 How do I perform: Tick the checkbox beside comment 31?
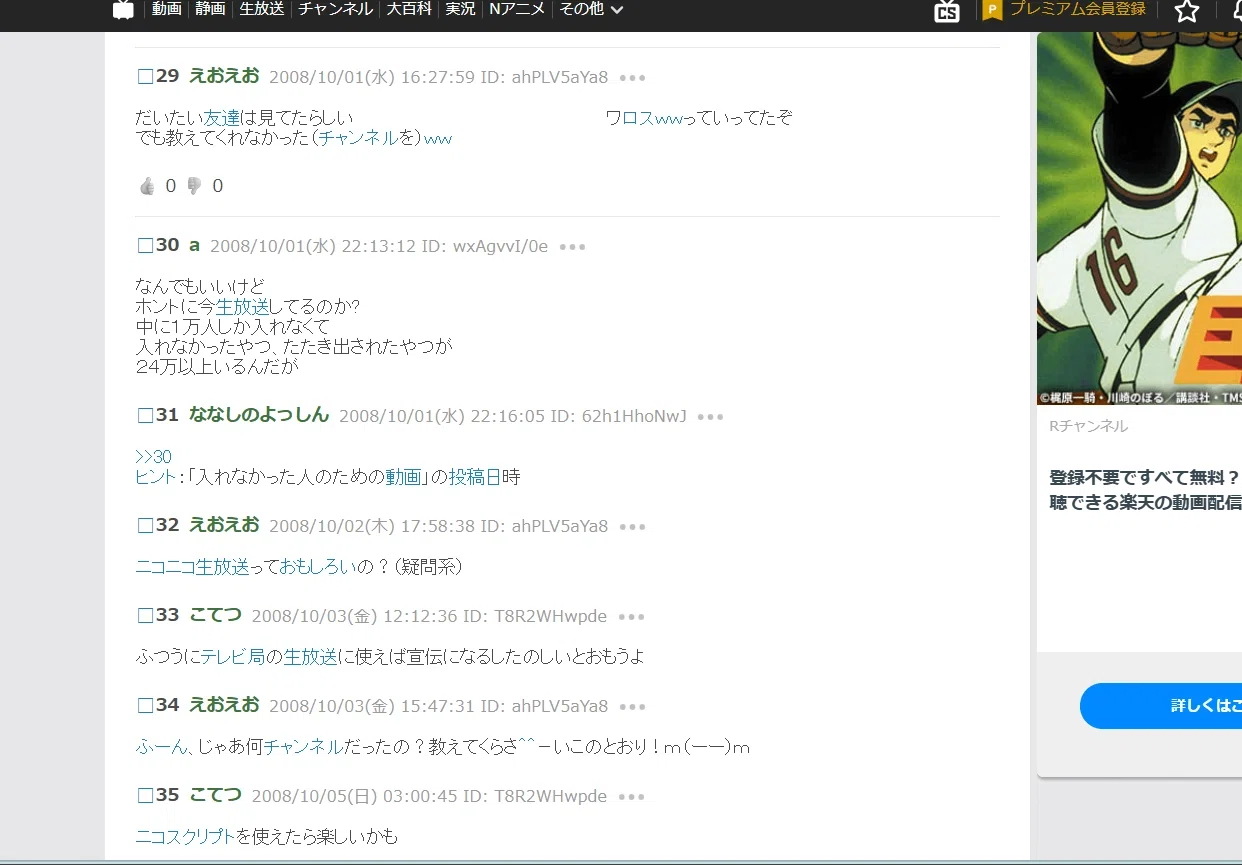pyautogui.click(x=145, y=416)
